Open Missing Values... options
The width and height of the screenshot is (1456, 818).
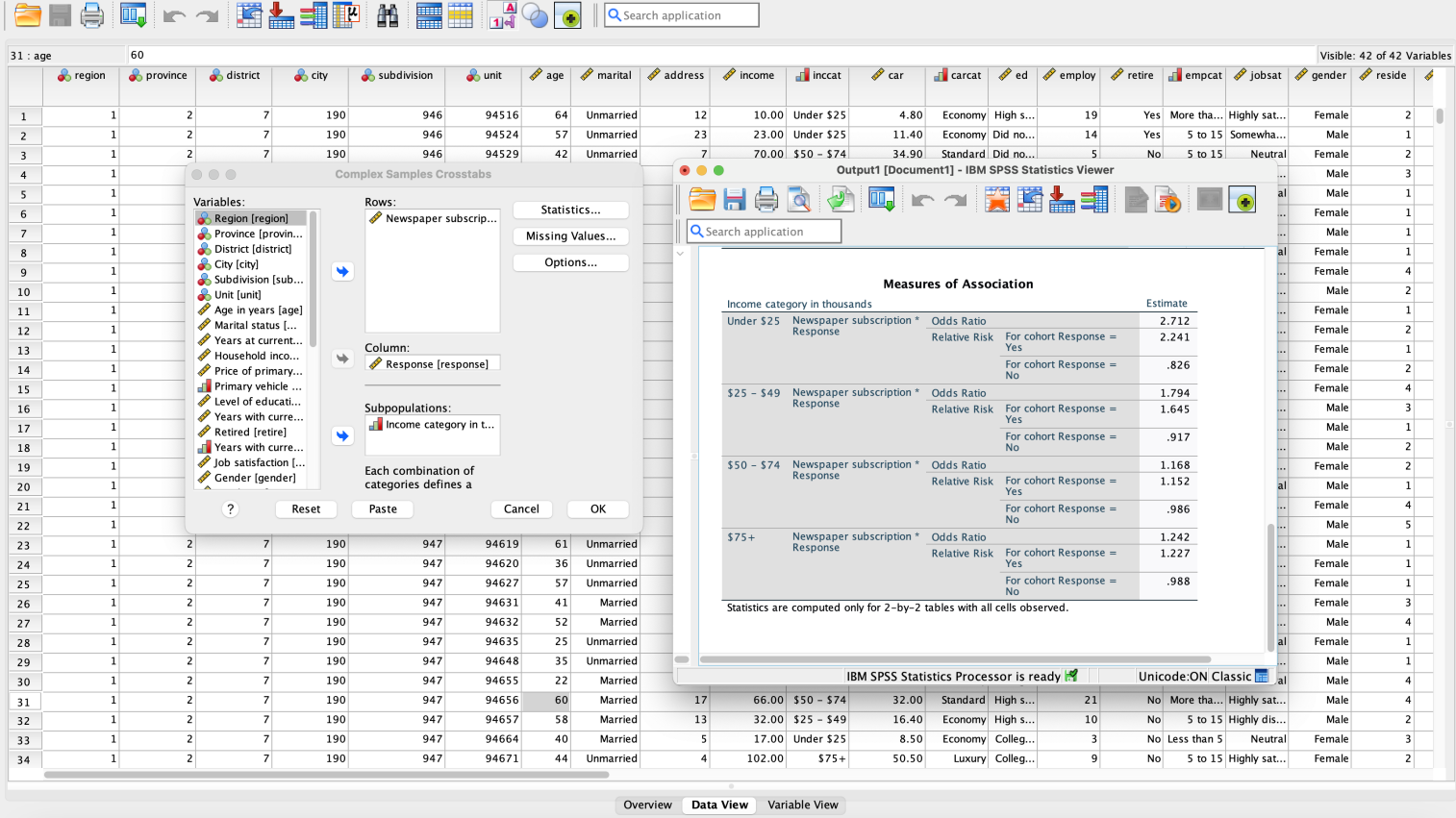pyautogui.click(x=570, y=235)
